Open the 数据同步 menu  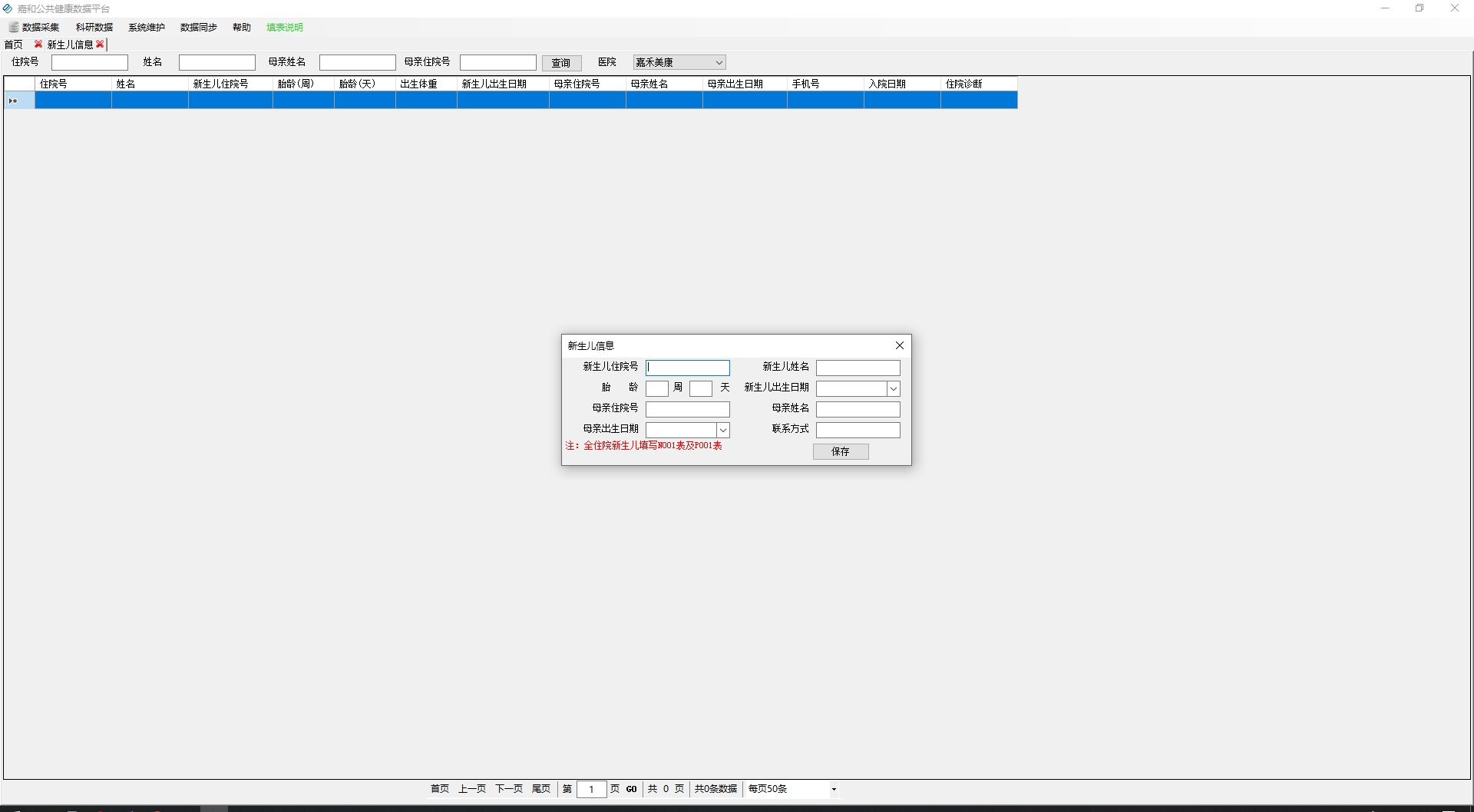click(198, 28)
